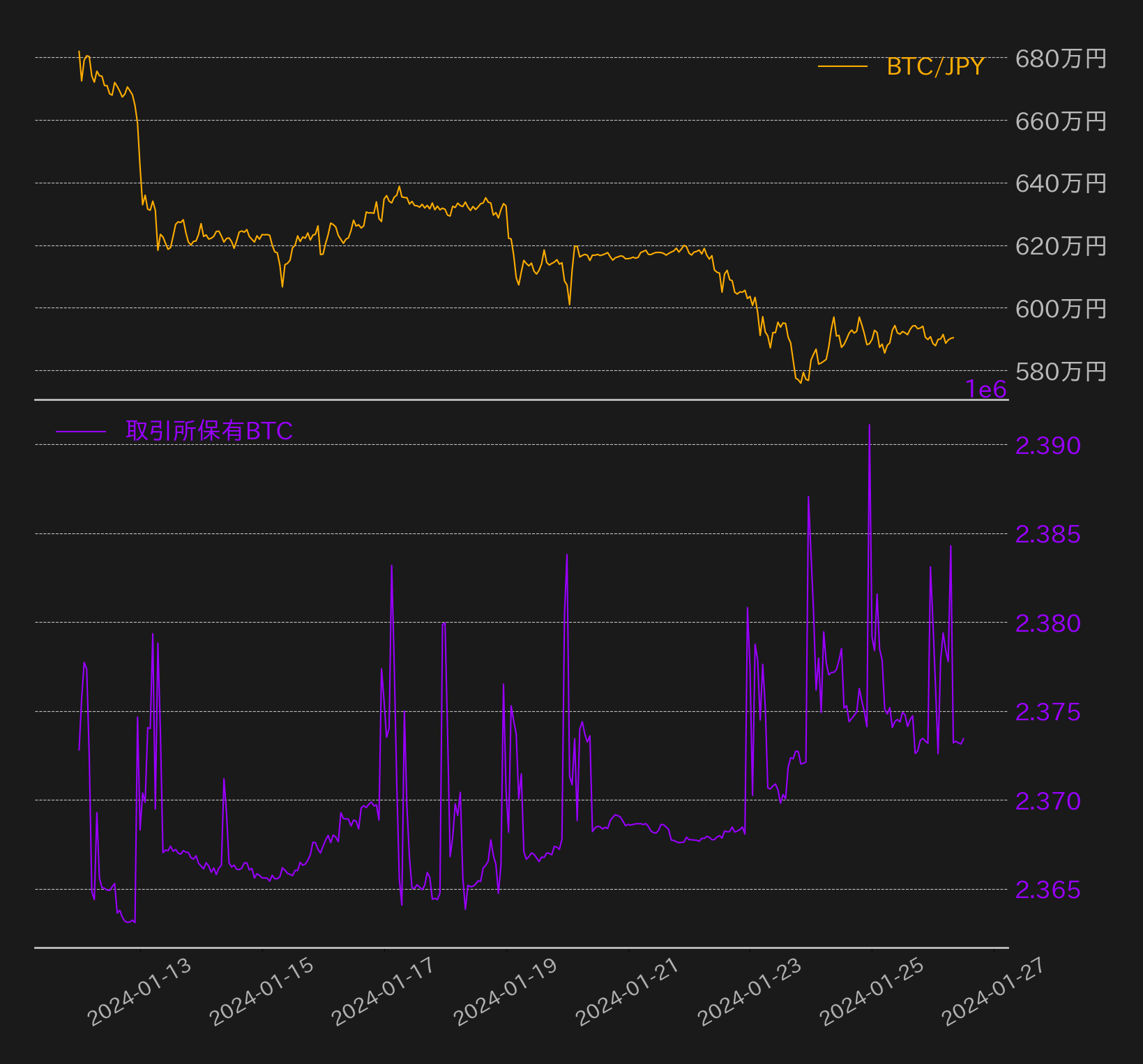Click the 640万円 price axis label
1143x1064 pixels.
click(1061, 183)
